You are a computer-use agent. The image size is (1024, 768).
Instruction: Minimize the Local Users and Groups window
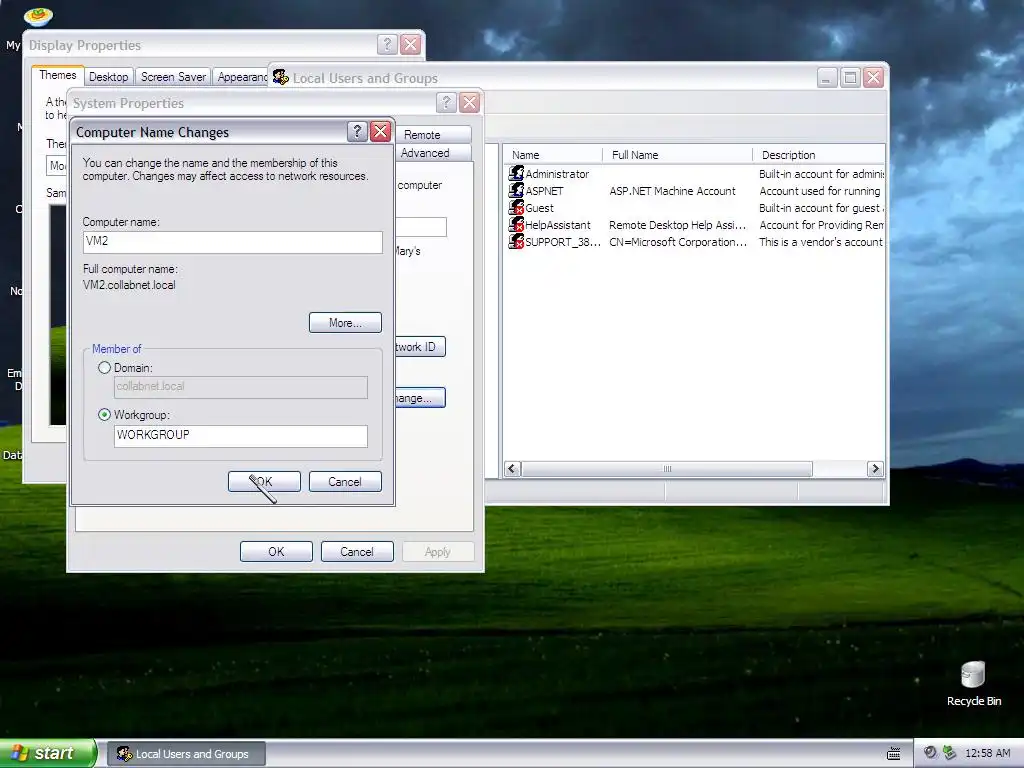827,78
